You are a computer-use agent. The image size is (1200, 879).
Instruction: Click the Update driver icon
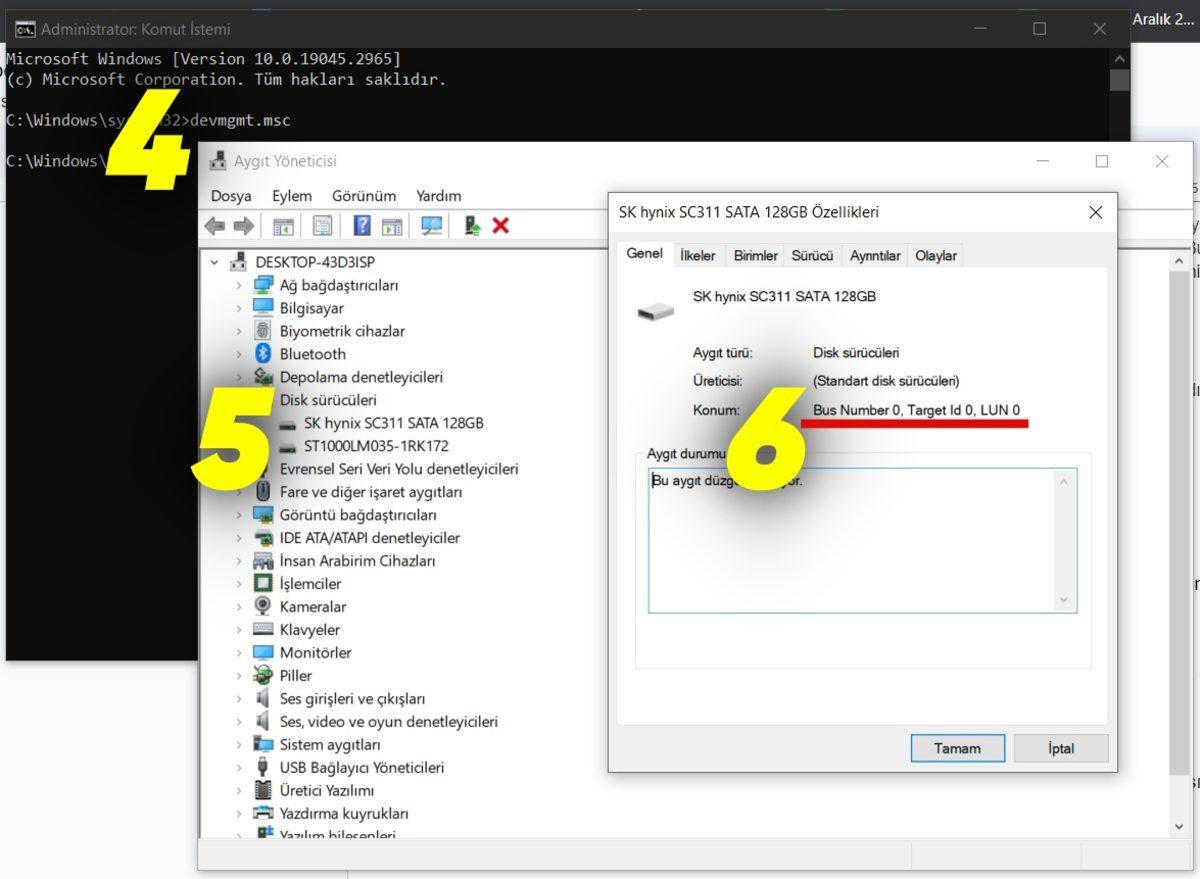click(470, 225)
